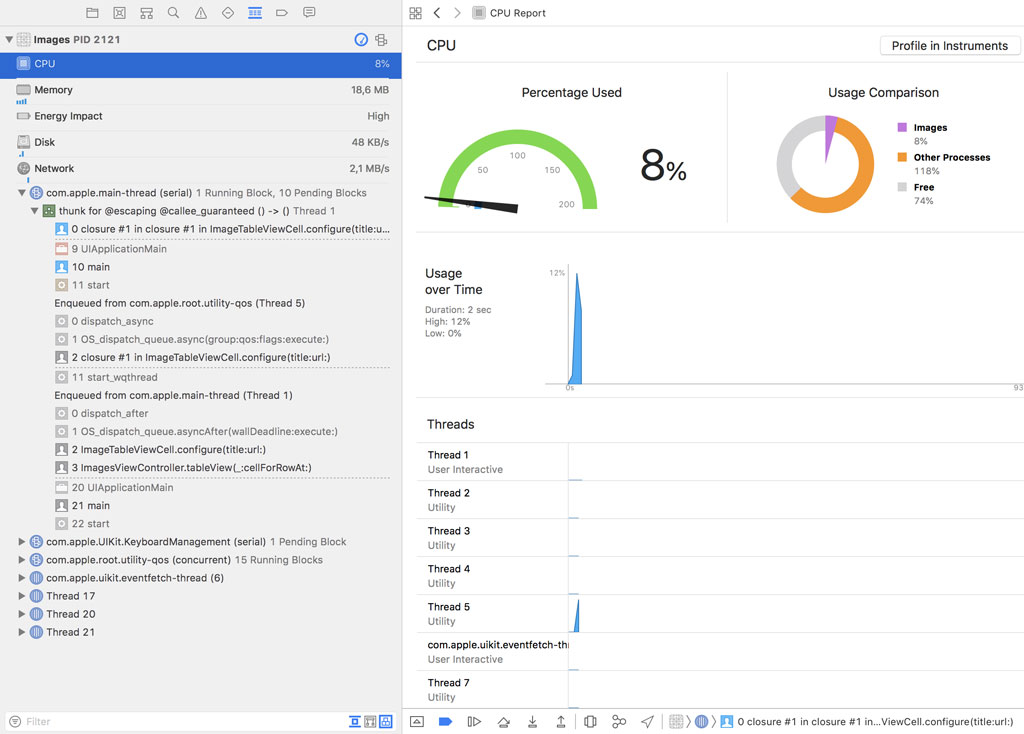Click the Profile in Instruments button

[949, 46]
